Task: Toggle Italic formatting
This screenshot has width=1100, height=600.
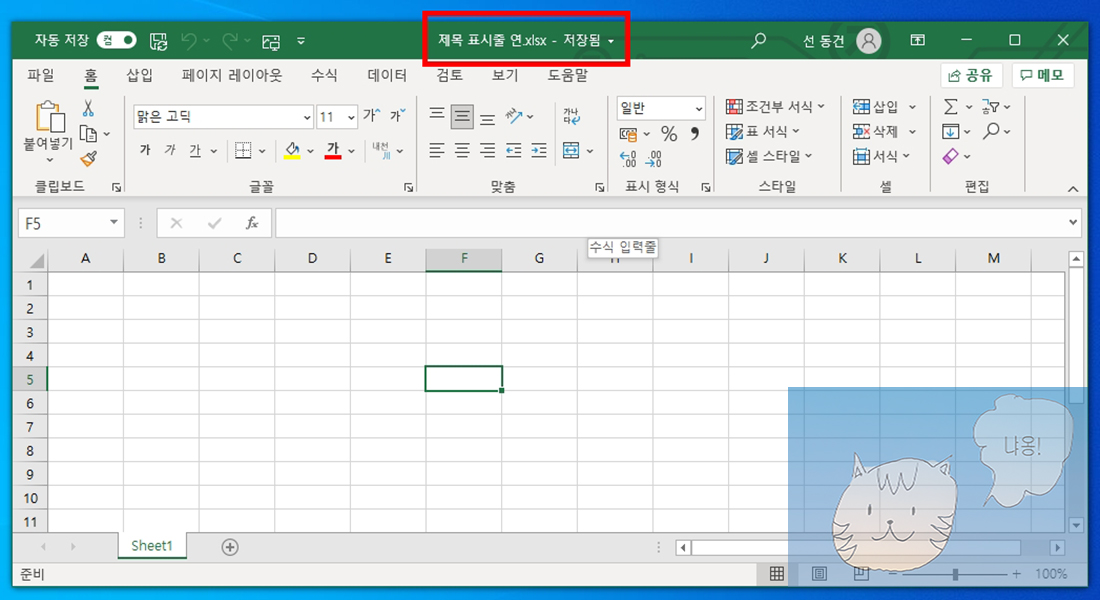Action: click(x=170, y=150)
